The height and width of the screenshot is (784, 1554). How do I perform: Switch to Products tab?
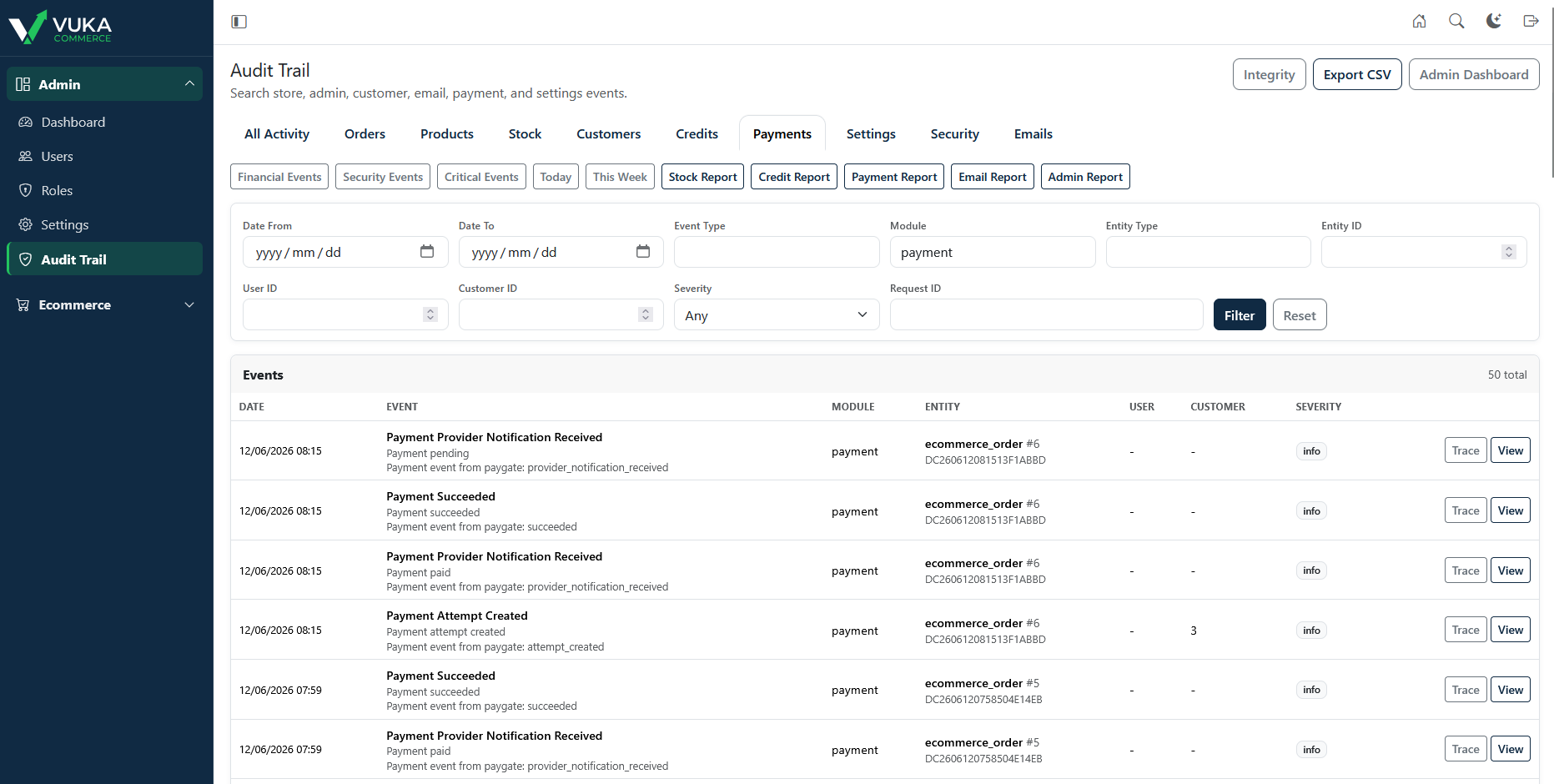click(x=447, y=133)
